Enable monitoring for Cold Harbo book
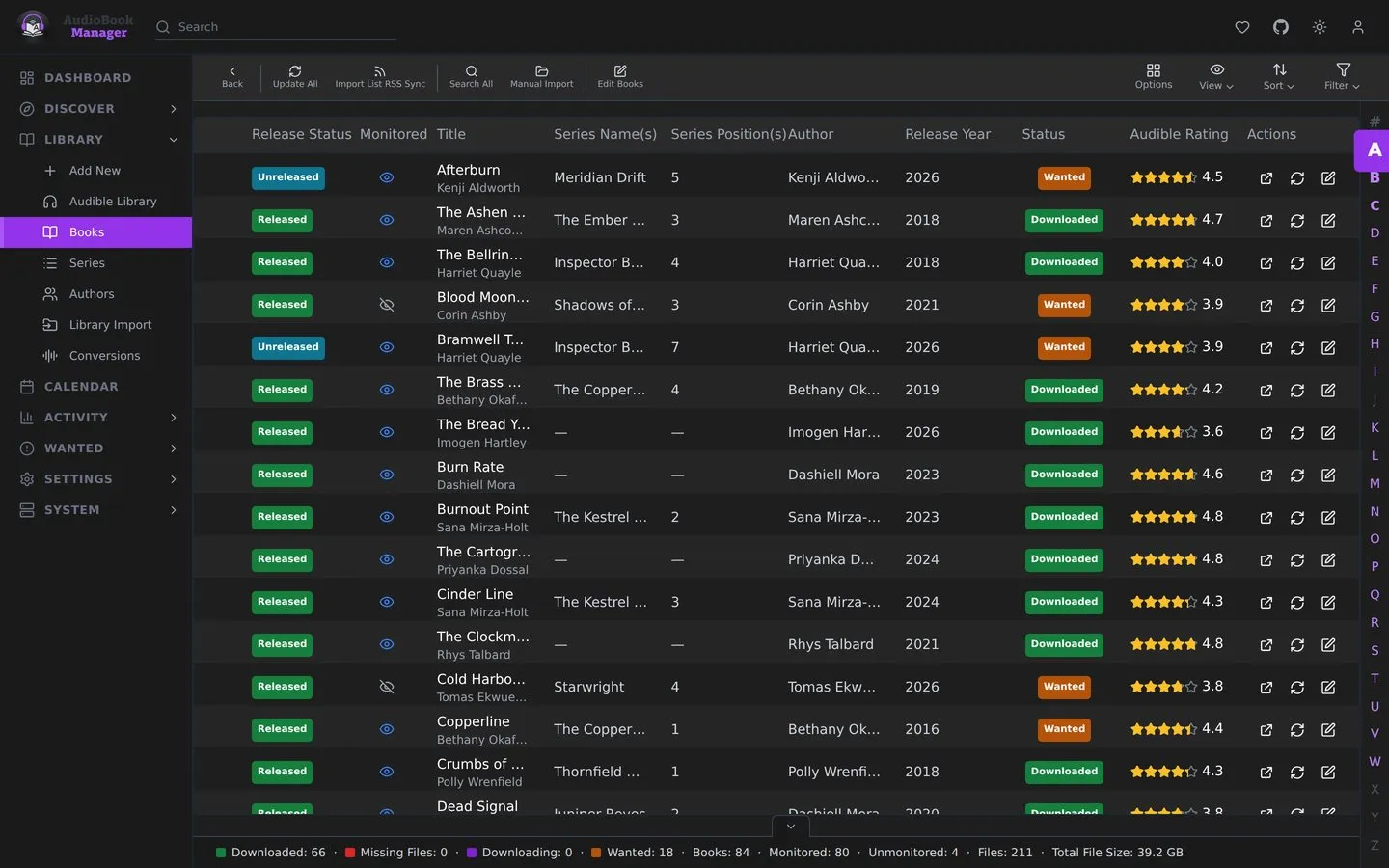Viewport: 1389px width, 868px height. click(x=387, y=687)
